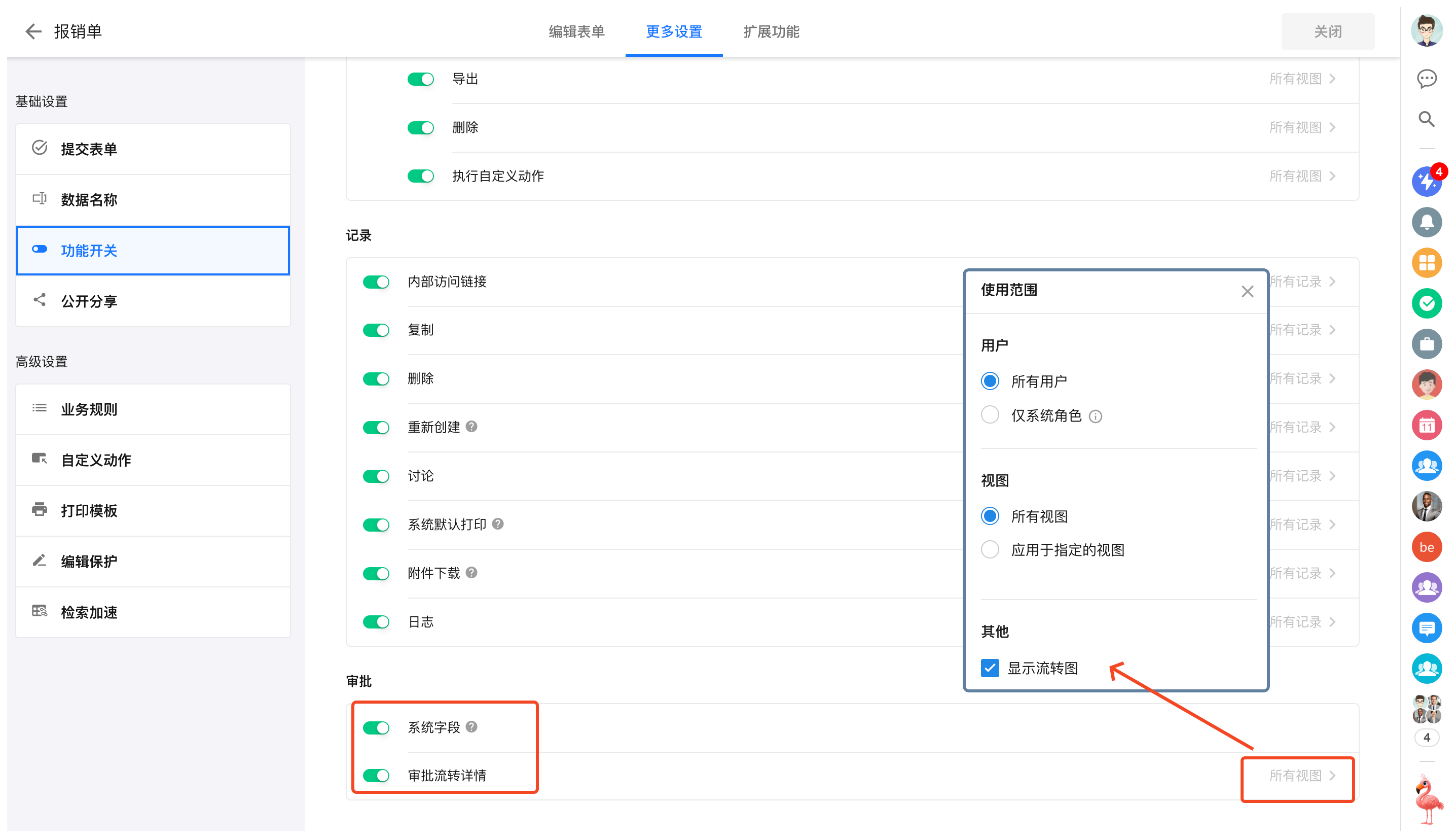
Task: Click the back arrow next to 报销单
Action: (x=33, y=31)
